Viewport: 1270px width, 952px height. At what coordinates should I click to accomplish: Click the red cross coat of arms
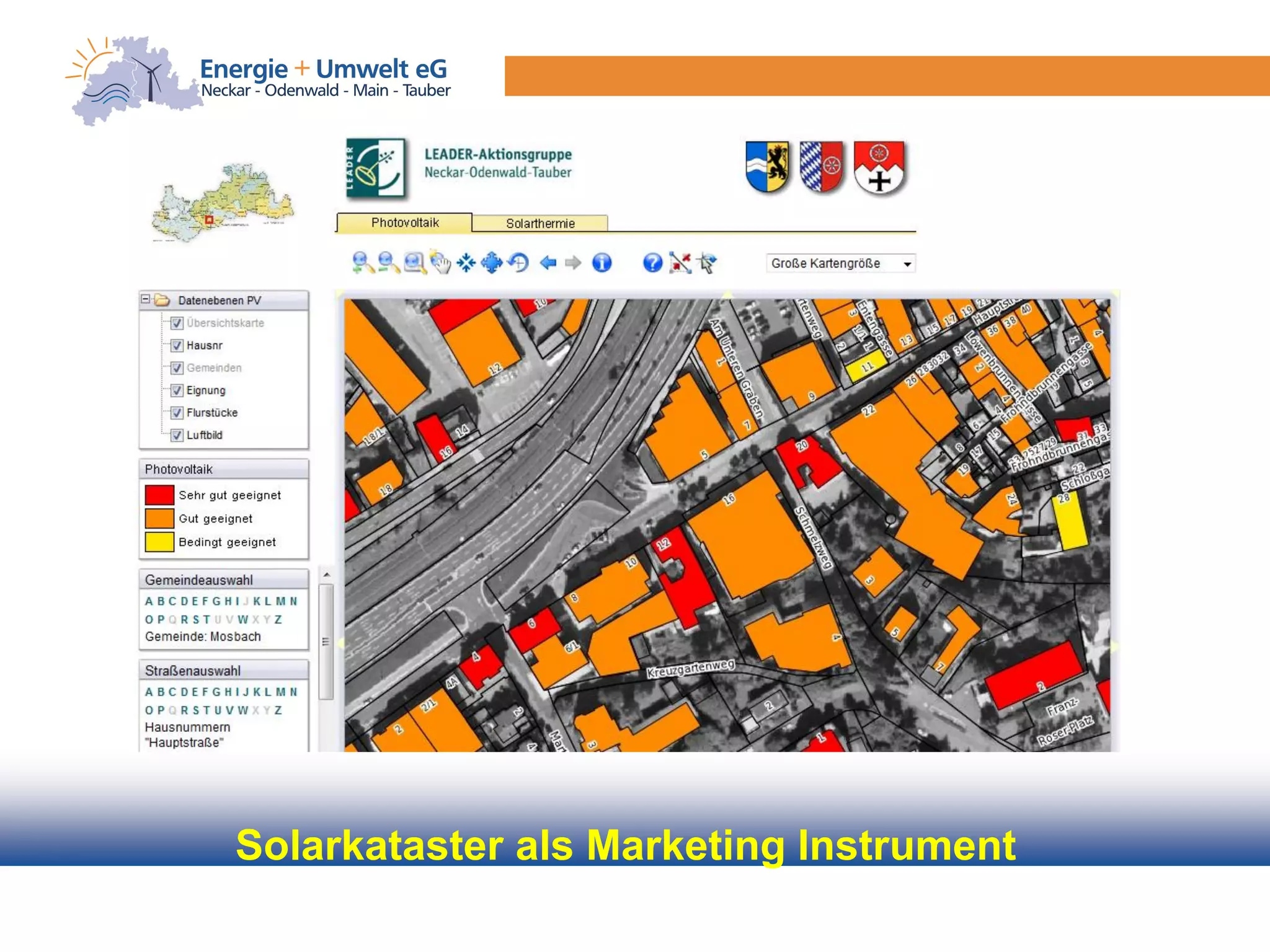pos(879,167)
